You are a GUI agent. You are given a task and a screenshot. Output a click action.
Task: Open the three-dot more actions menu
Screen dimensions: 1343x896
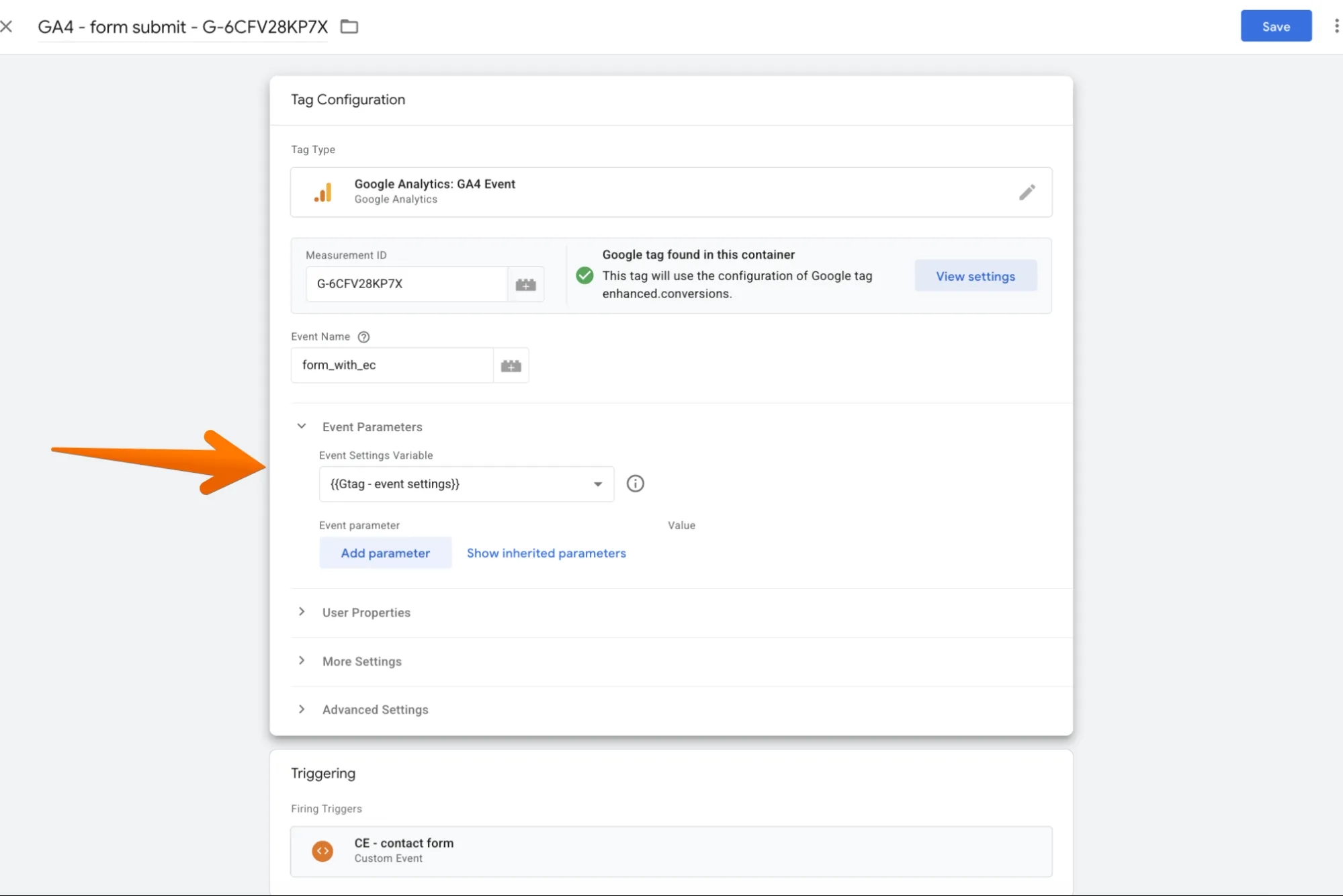(1336, 26)
